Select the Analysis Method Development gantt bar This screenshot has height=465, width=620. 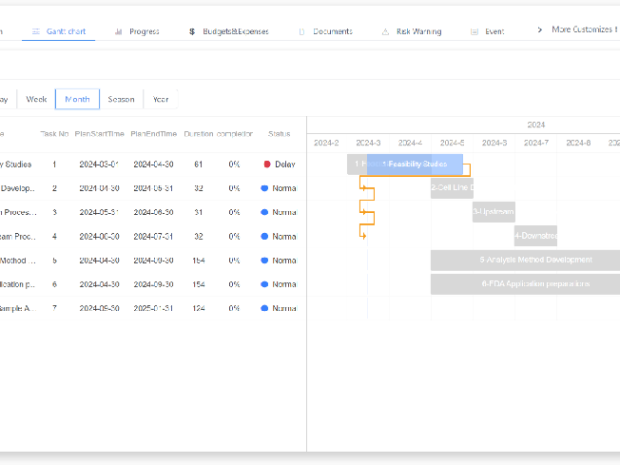pyautogui.click(x=525, y=260)
